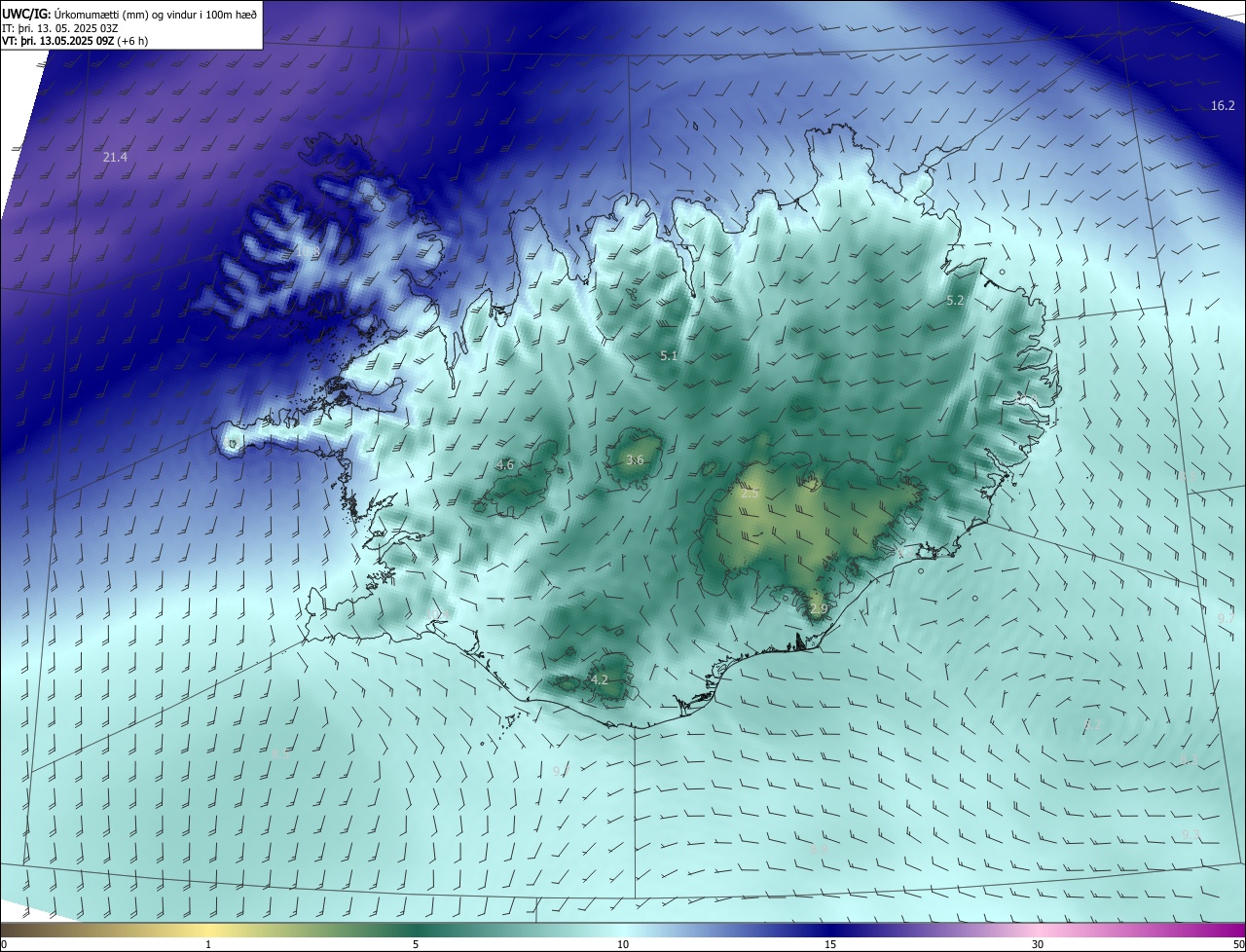Click the 5.2 value over east Iceland

pyautogui.click(x=955, y=301)
